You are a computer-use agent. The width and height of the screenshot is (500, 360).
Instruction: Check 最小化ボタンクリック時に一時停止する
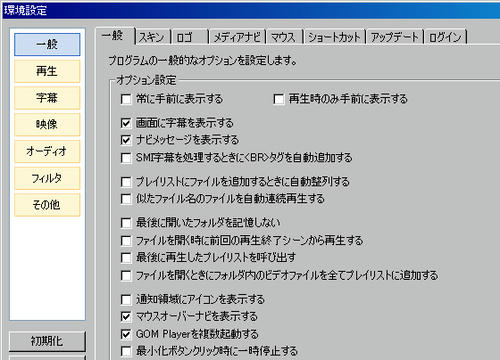tap(126, 351)
